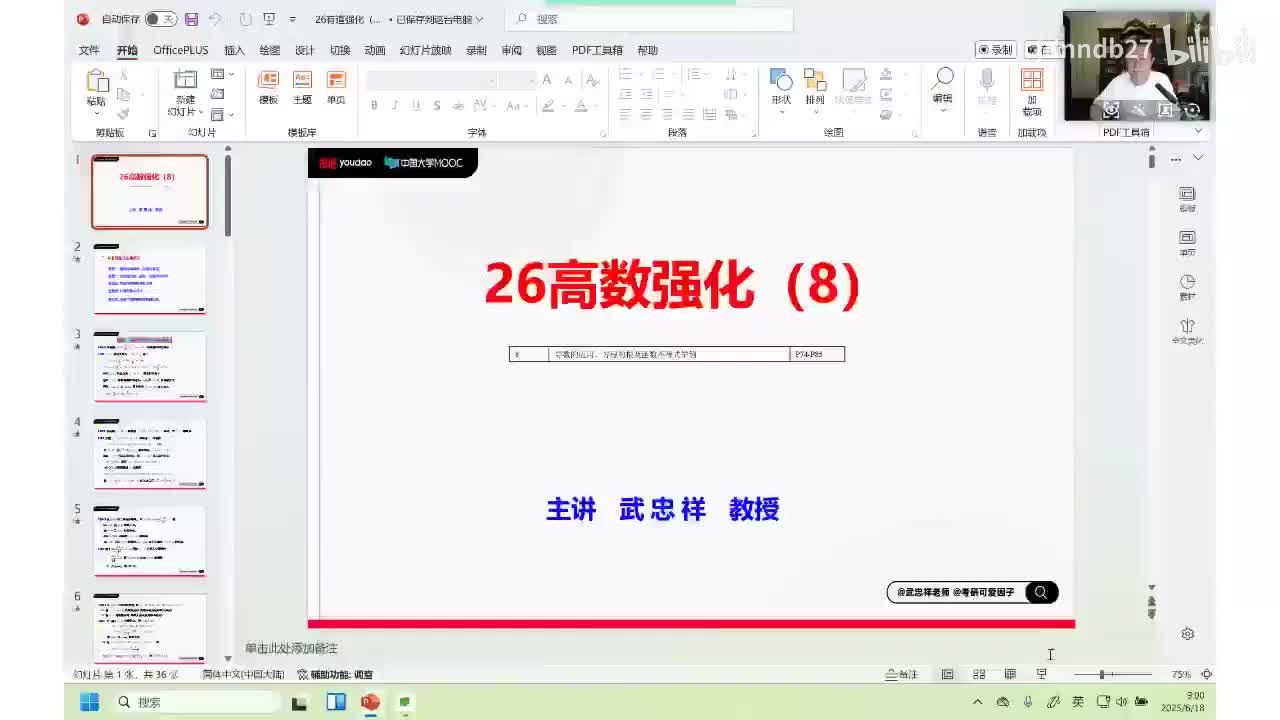Toggle the AutoSave (自动保存) switch

pos(161,19)
